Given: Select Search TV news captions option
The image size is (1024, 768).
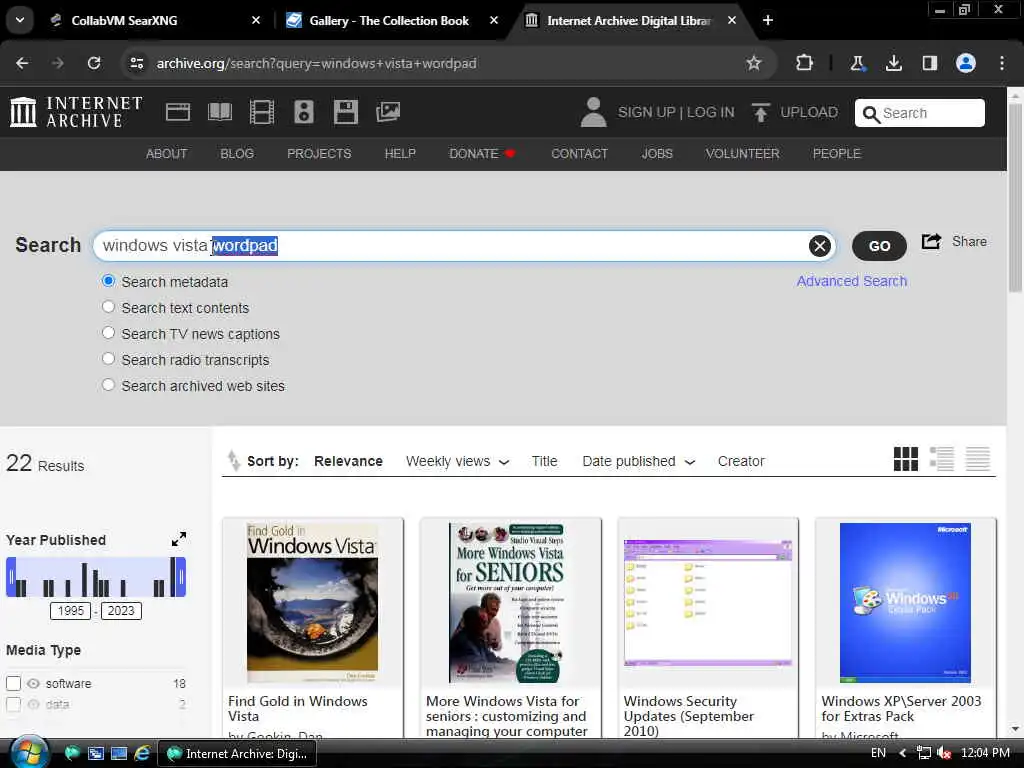Looking at the screenshot, I should [108, 333].
